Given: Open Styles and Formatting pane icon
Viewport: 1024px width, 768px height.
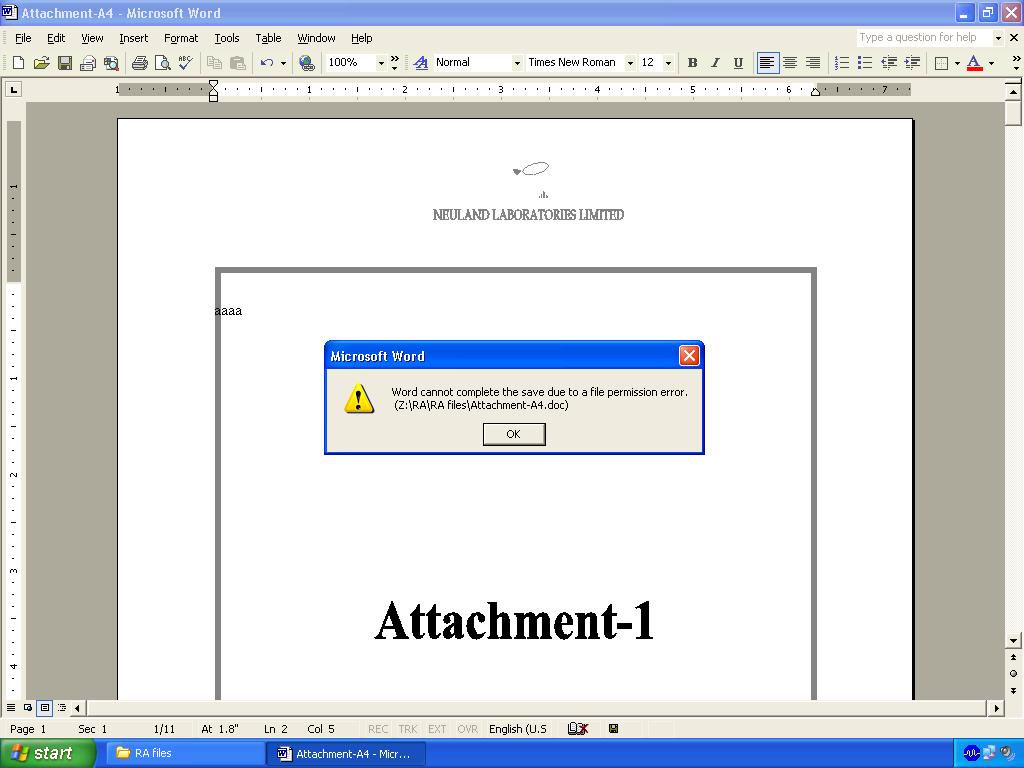Looking at the screenshot, I should pos(421,63).
